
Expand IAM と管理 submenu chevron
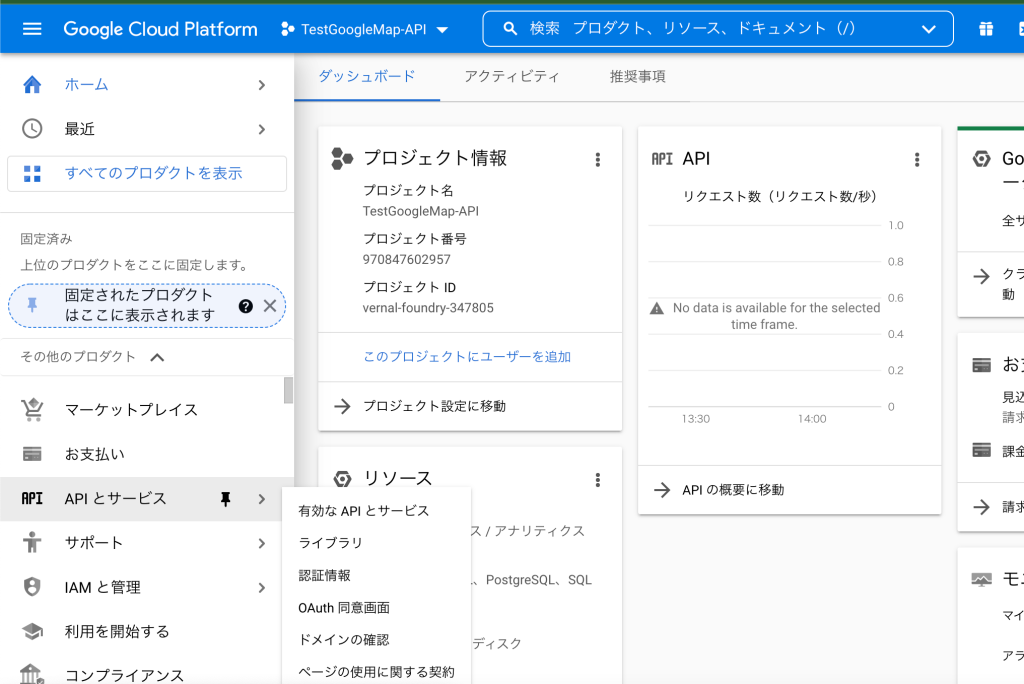[262, 588]
